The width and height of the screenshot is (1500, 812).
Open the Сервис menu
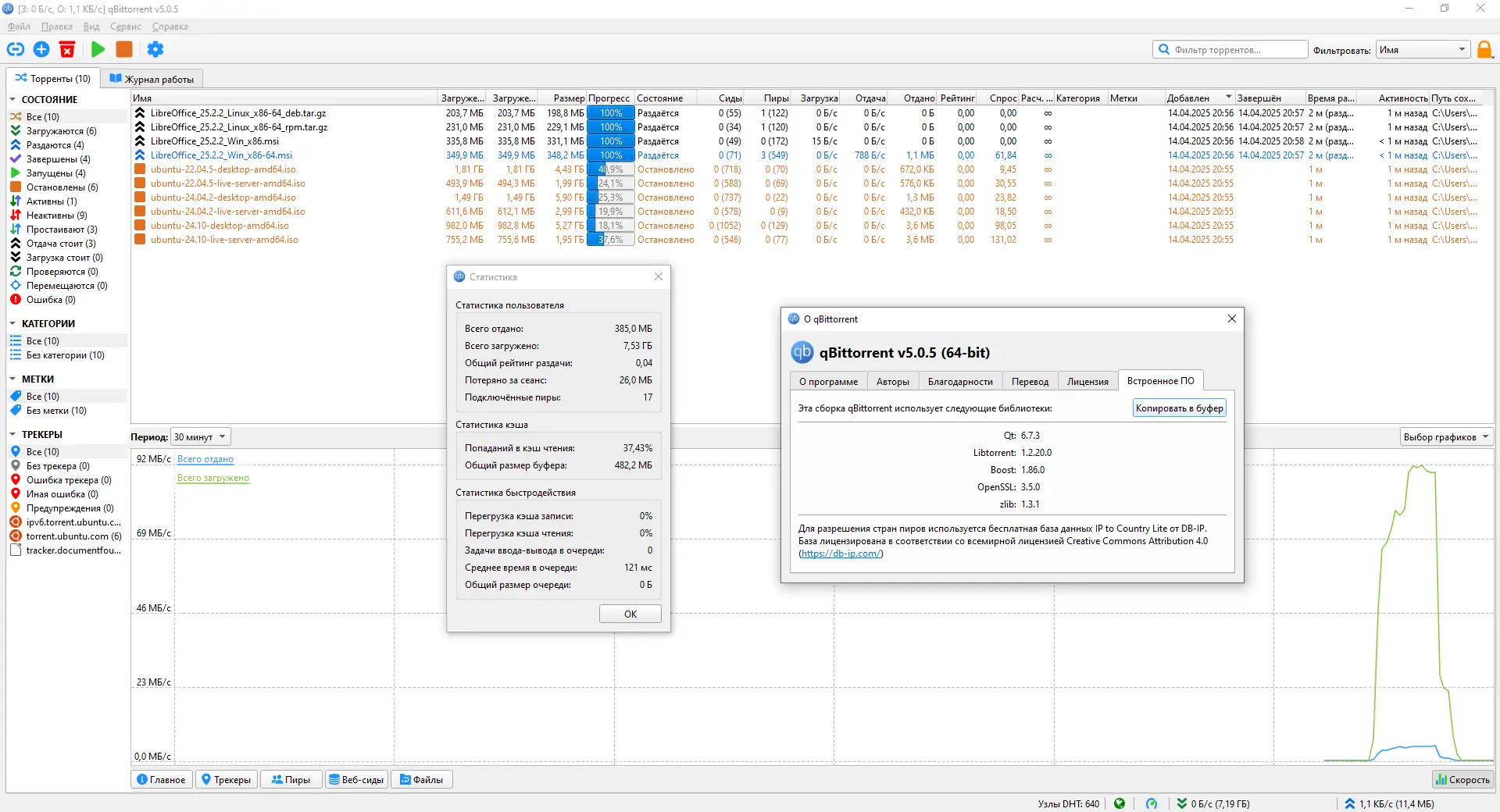pyautogui.click(x=125, y=26)
